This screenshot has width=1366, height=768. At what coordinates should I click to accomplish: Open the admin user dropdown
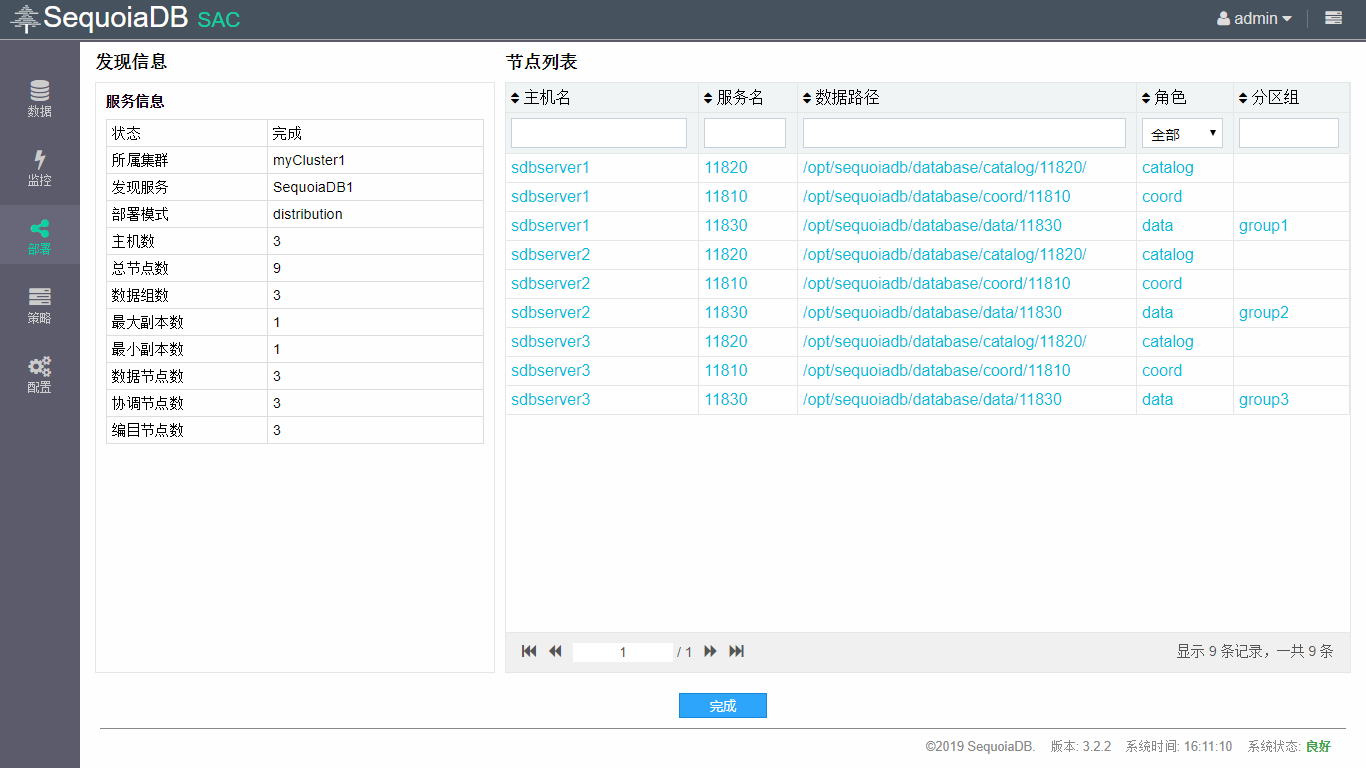click(1255, 18)
